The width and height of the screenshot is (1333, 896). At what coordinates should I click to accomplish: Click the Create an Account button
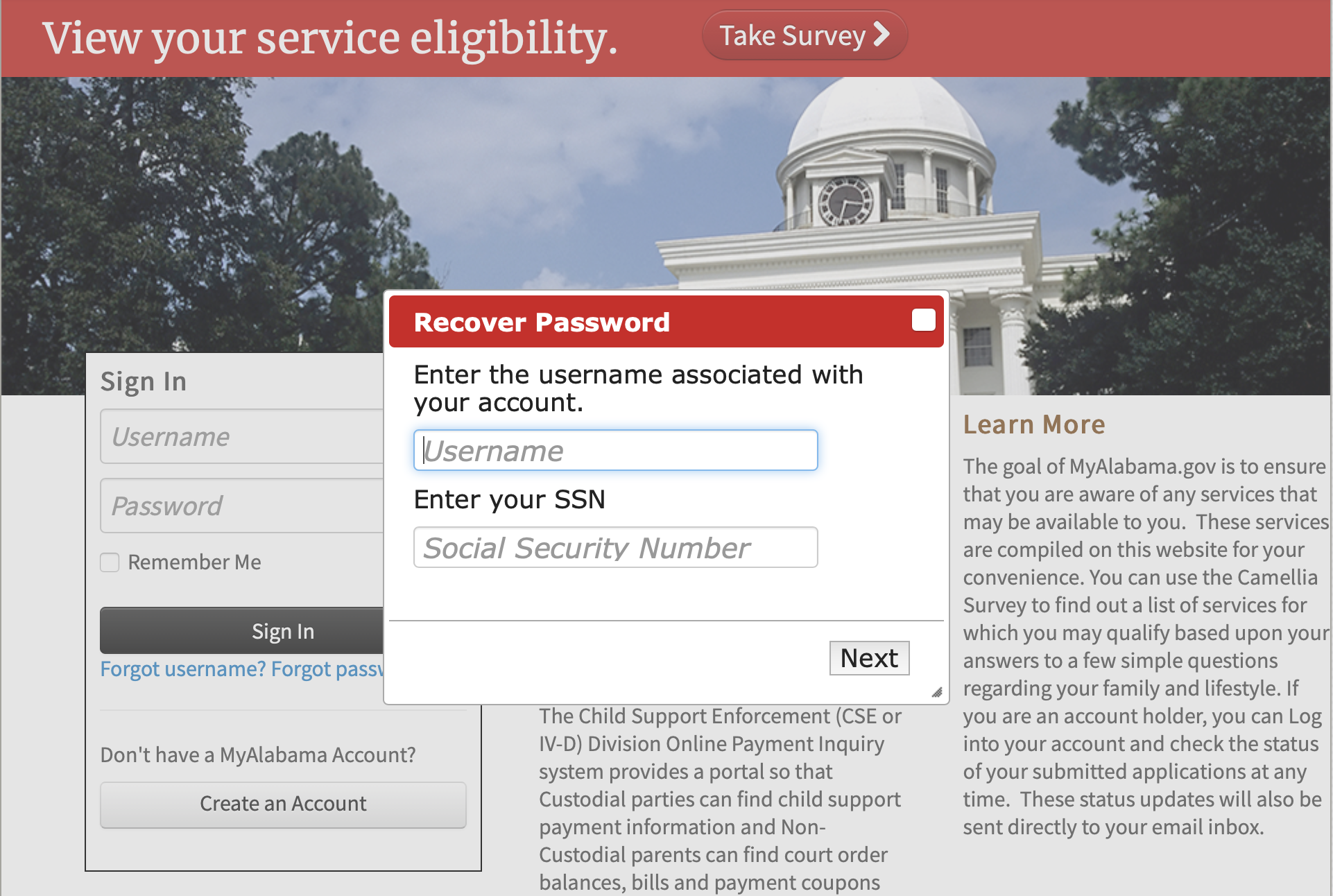(283, 804)
